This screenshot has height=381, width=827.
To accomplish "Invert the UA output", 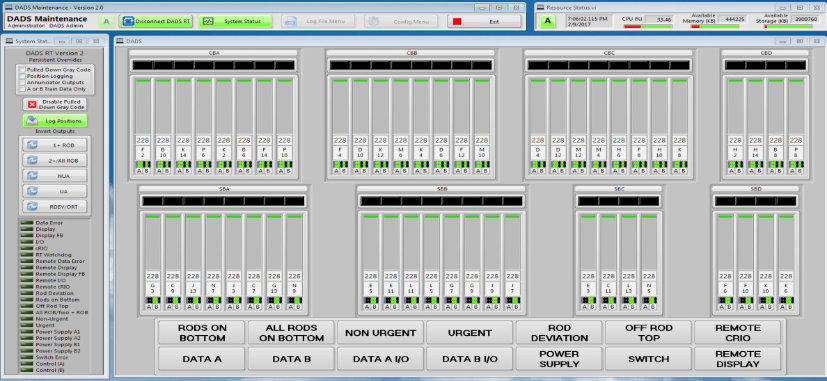I will (x=55, y=191).
